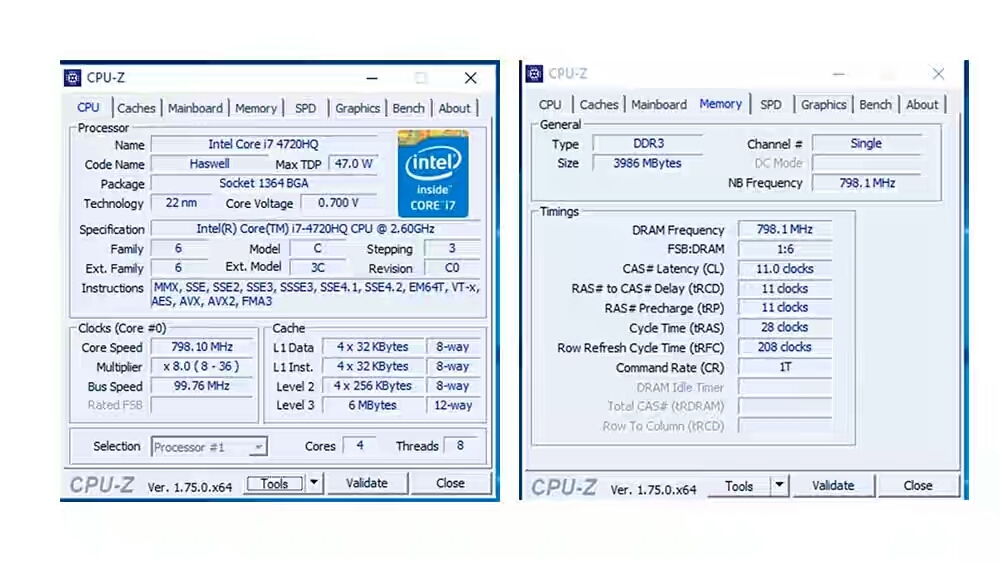Viewport: 1000px width, 562px height.
Task: Open the Processor #1 selection dropdown
Action: pyautogui.click(x=209, y=447)
